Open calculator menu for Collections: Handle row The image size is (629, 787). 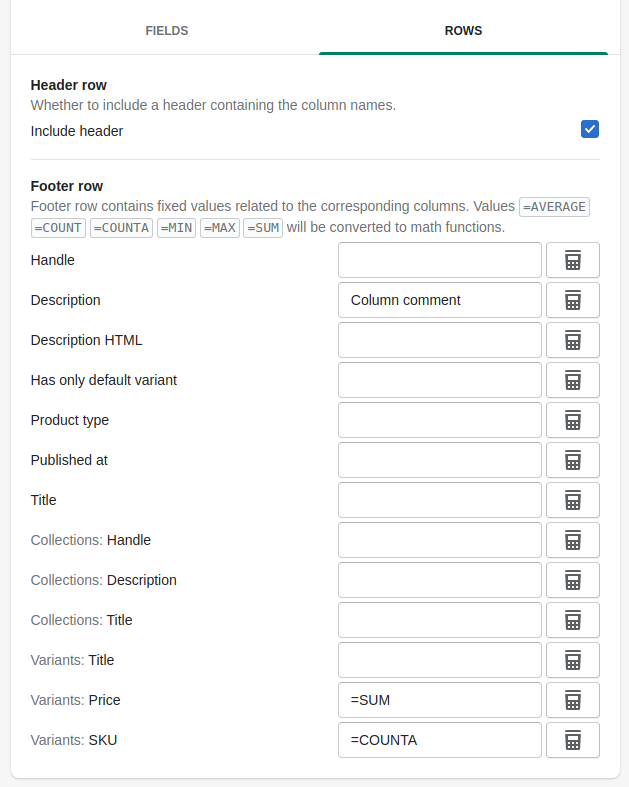click(573, 540)
